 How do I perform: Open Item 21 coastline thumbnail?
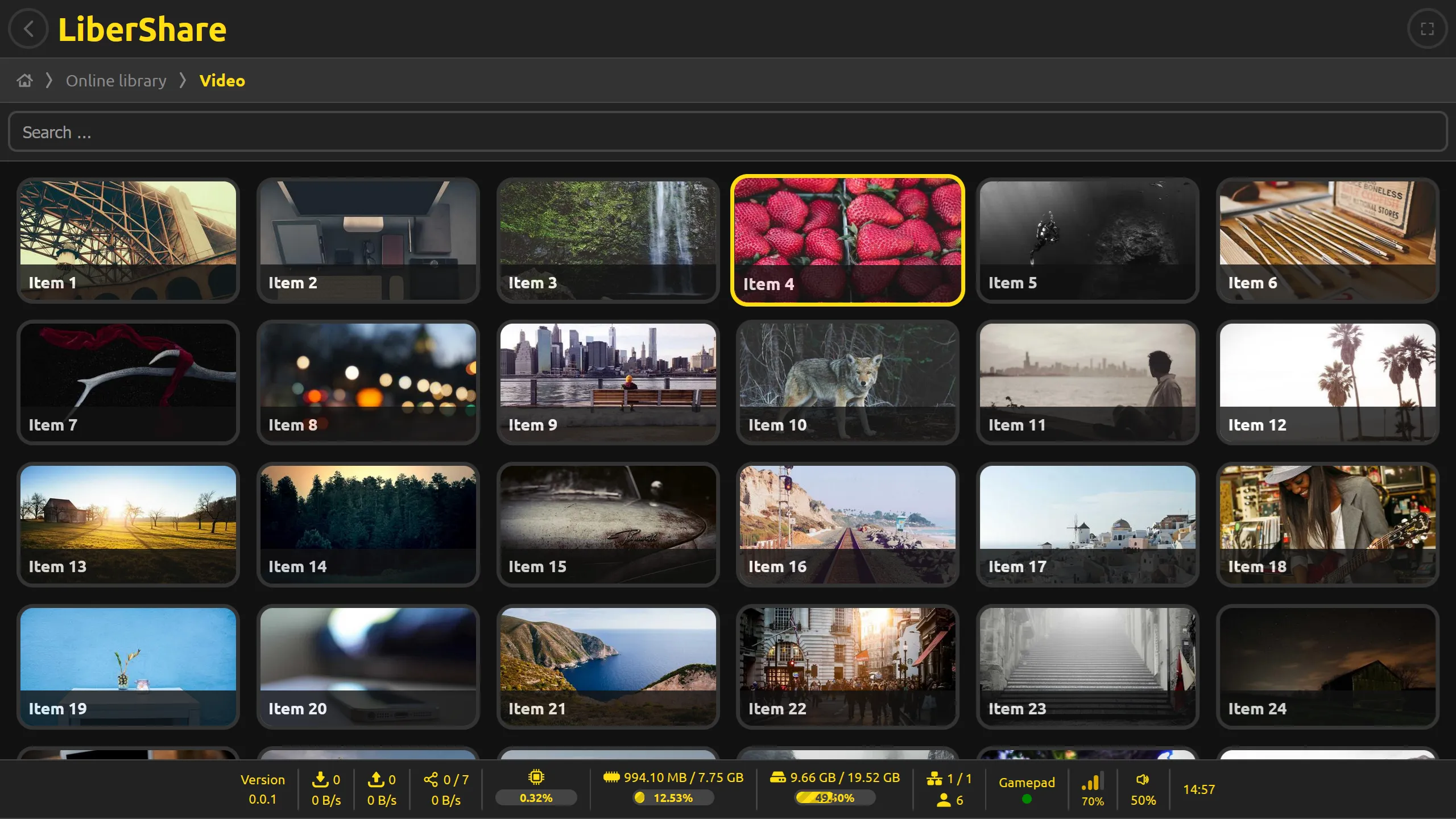click(x=608, y=667)
